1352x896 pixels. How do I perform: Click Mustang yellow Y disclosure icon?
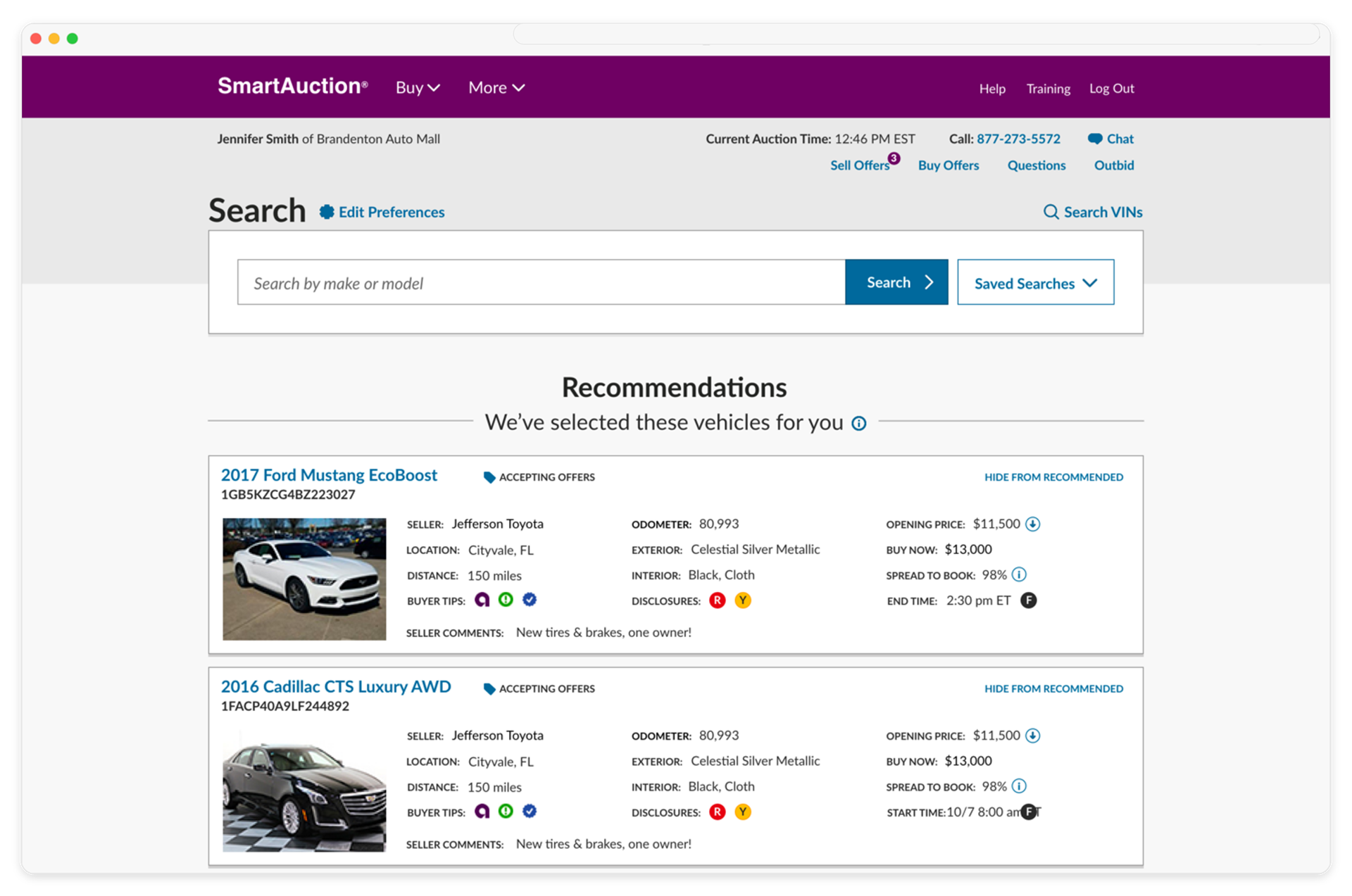(742, 600)
